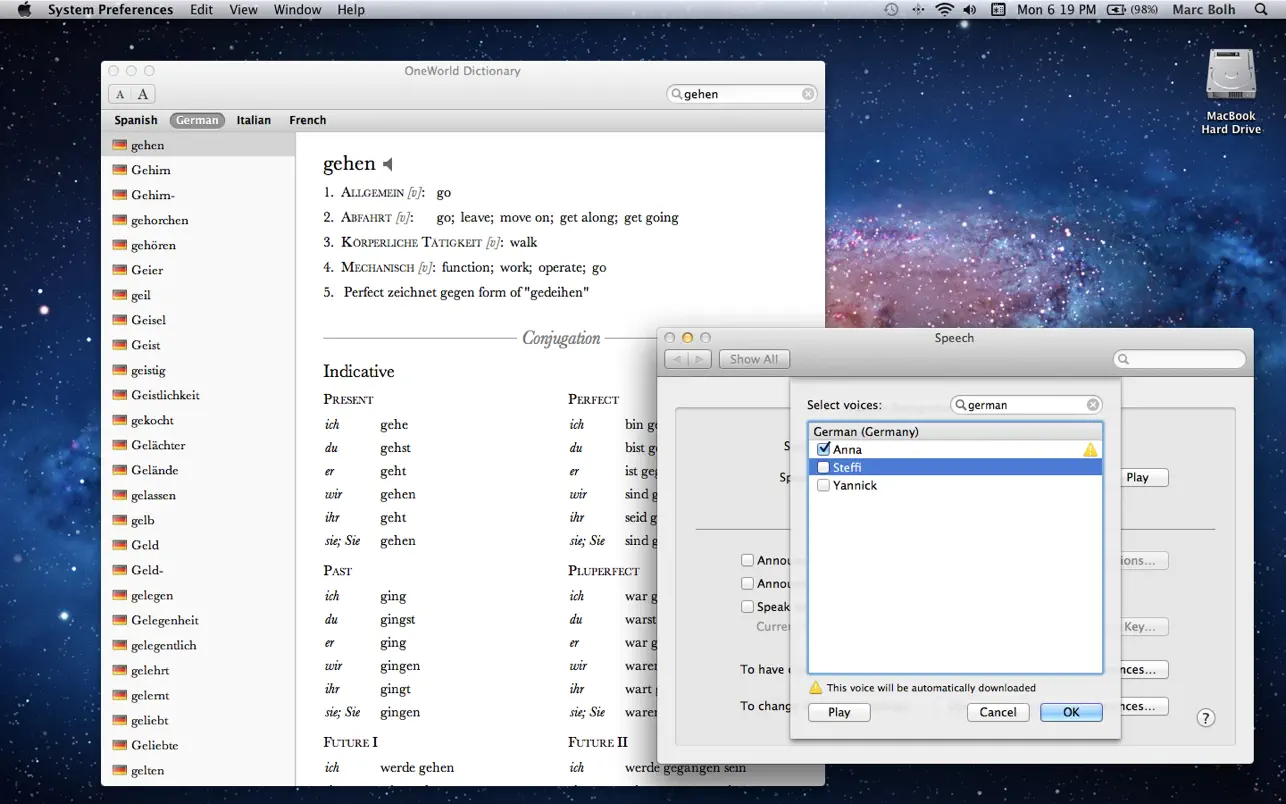The height and width of the screenshot is (804, 1286).
Task: Enable the Steffi voice checkbox
Action: 823,467
